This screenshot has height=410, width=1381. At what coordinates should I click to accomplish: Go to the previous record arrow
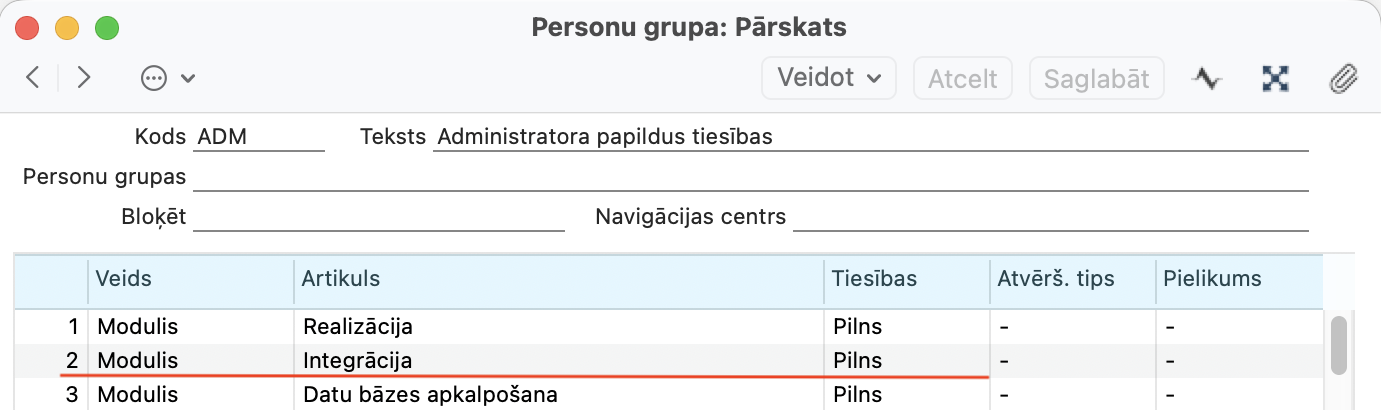click(x=33, y=78)
